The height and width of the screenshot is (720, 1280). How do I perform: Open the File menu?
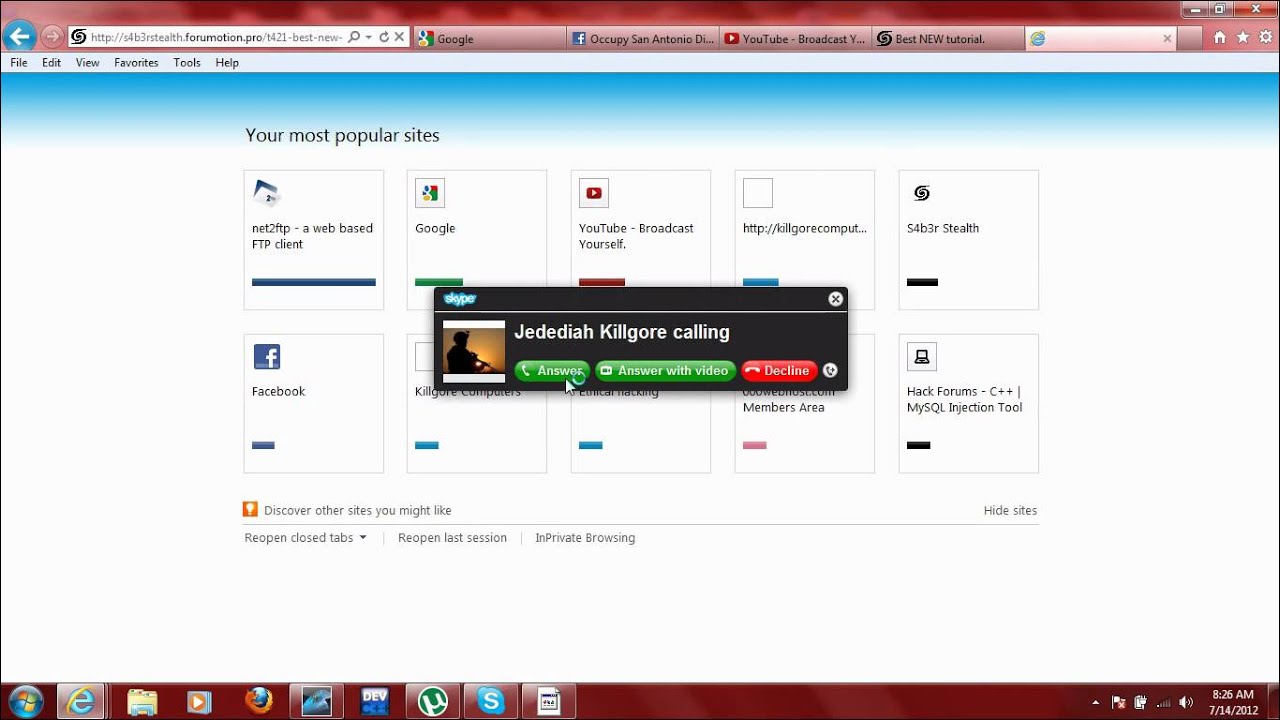tap(19, 62)
